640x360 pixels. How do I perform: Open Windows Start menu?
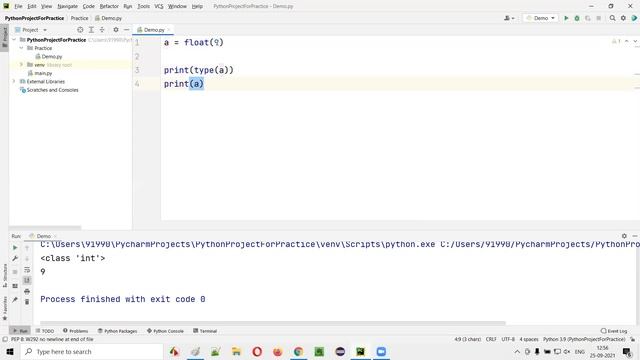10,351
